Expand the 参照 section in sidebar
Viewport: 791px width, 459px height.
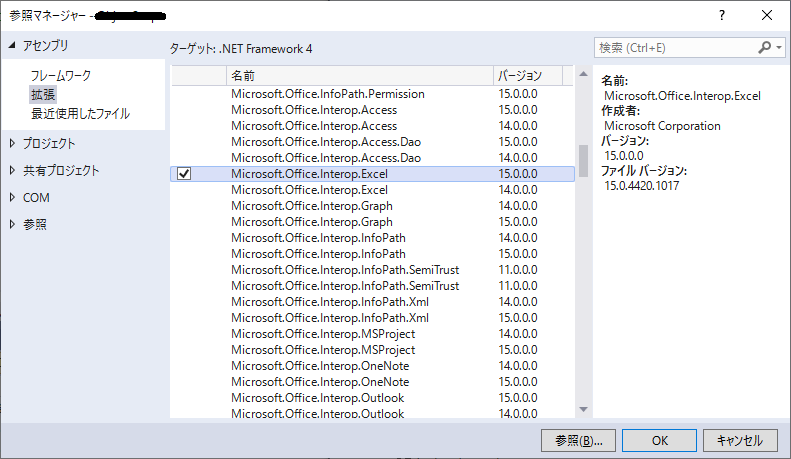pyautogui.click(x=13, y=224)
